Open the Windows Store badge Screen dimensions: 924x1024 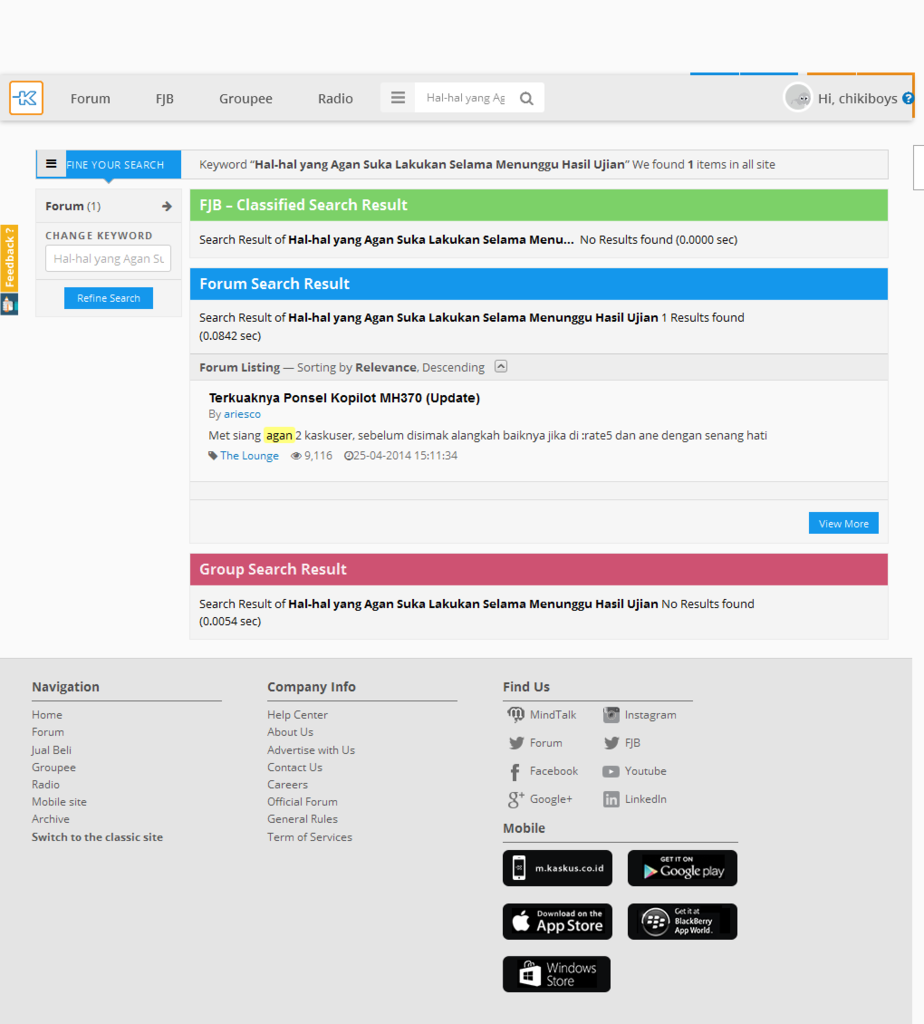pos(557,974)
